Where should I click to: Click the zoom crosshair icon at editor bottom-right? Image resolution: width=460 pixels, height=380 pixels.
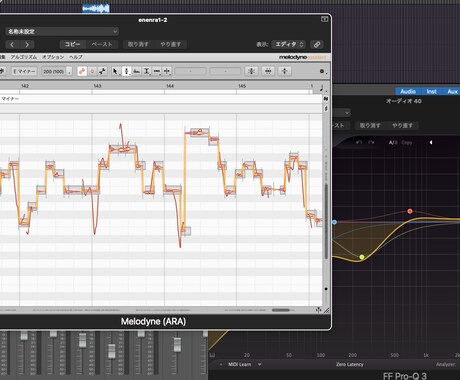click(x=319, y=310)
